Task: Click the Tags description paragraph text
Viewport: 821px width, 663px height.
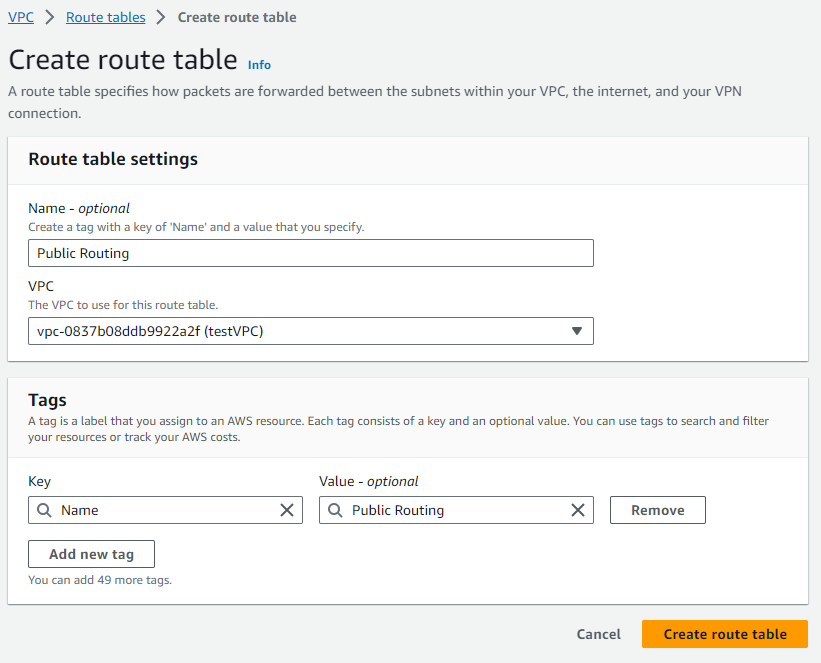Action: coord(398,429)
